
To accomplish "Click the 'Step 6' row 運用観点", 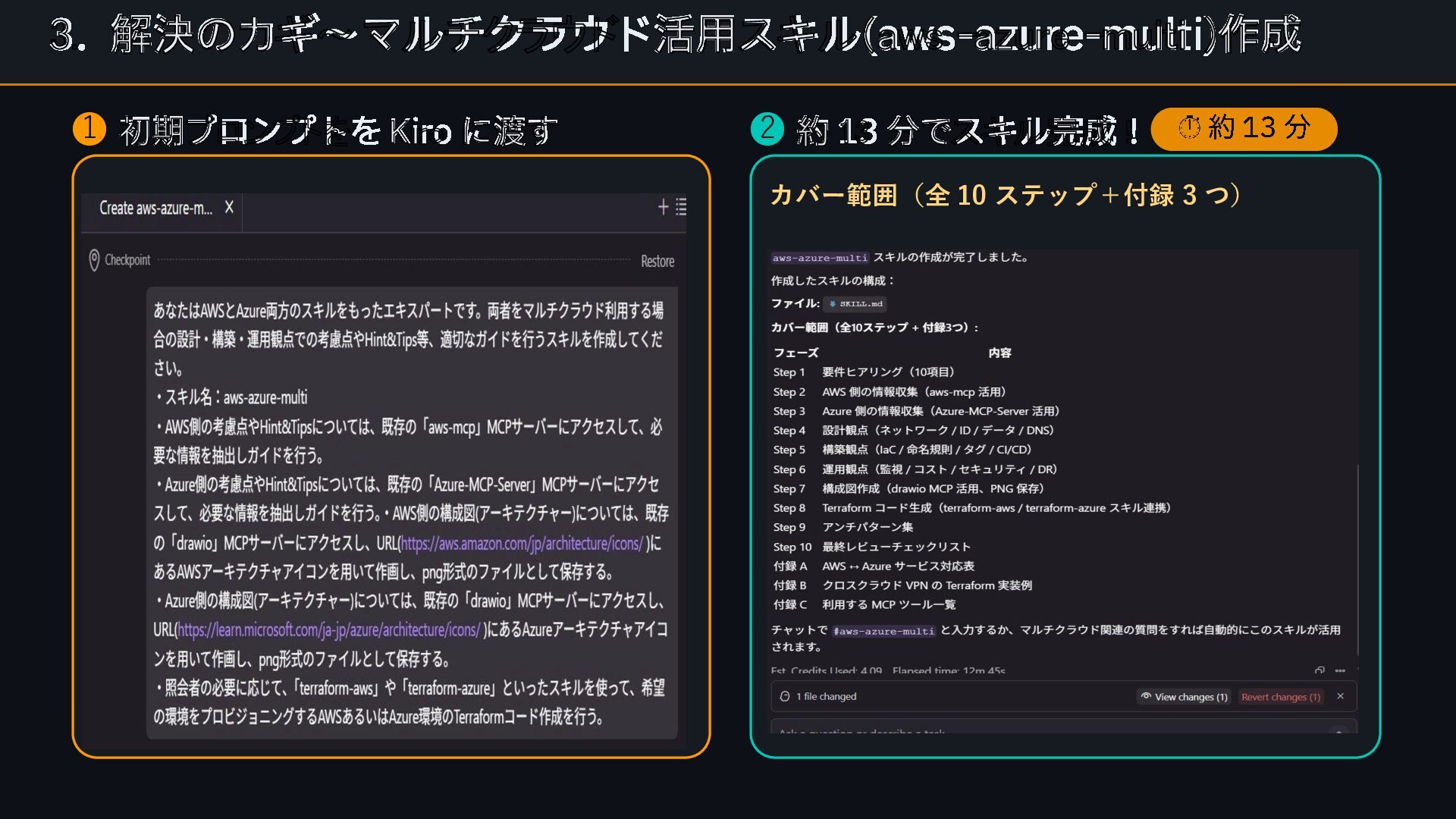I will pyautogui.click(x=915, y=469).
